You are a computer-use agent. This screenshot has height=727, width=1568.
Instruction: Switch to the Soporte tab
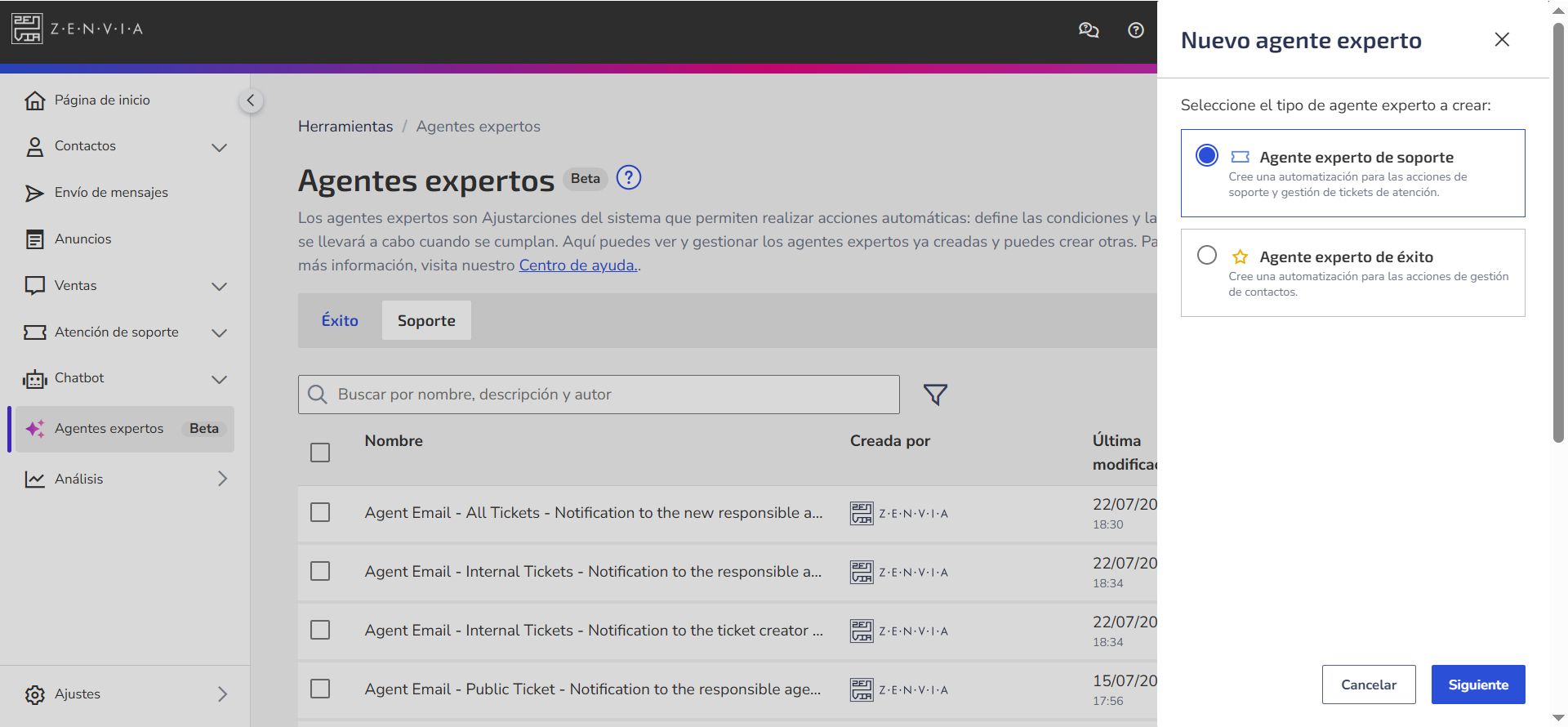coord(426,321)
